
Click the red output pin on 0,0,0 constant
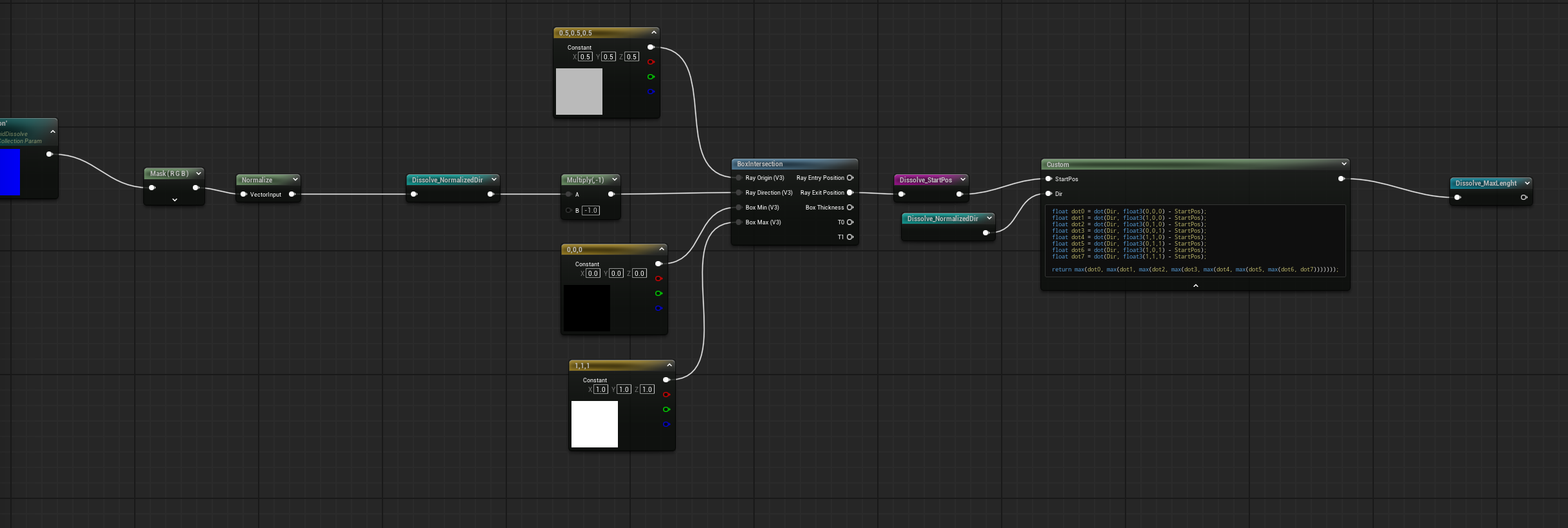tap(659, 279)
